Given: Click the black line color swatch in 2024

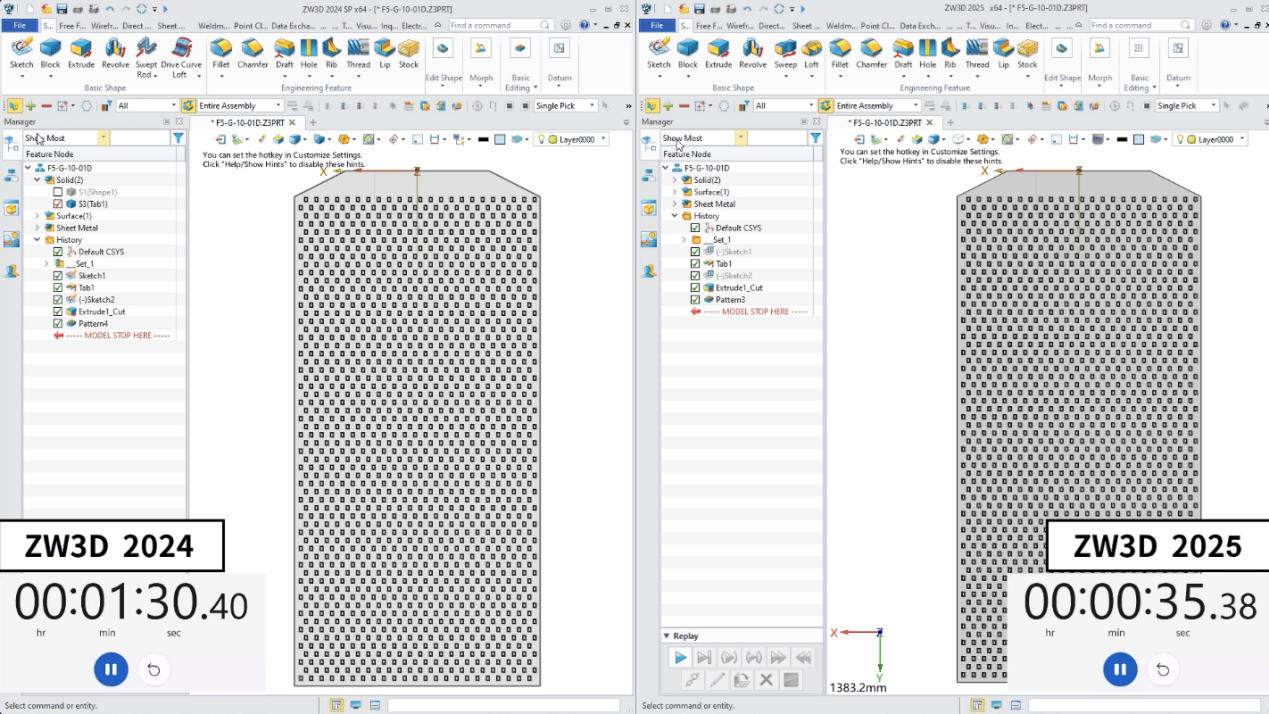Looking at the screenshot, I should (483, 140).
